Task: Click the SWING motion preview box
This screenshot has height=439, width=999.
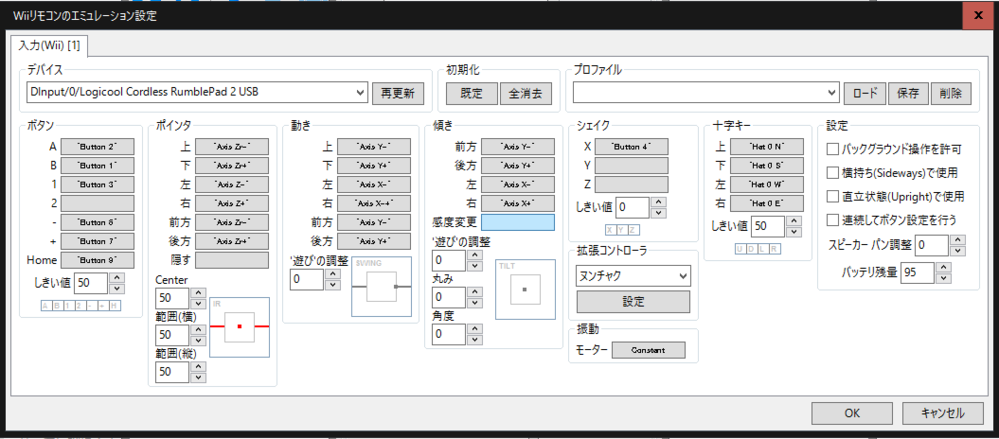Action: (x=381, y=286)
